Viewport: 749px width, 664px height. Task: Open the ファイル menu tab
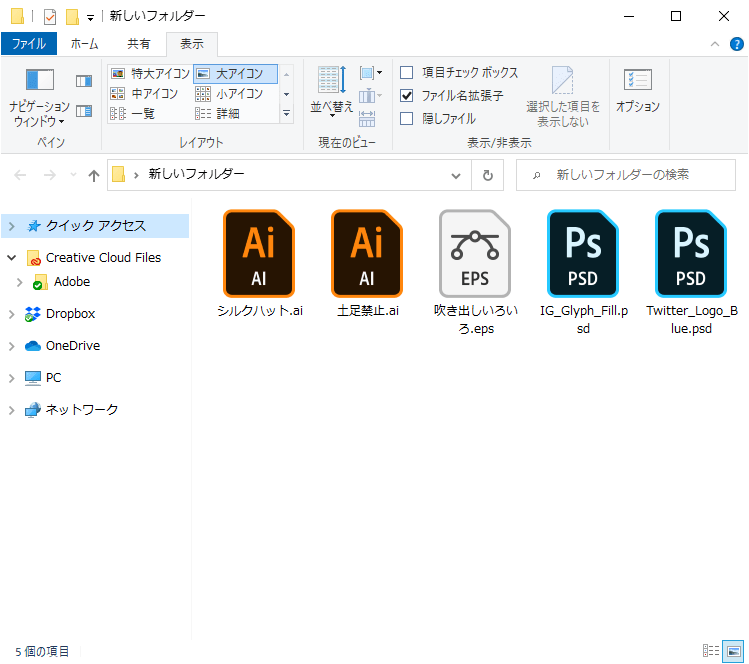click(x=29, y=44)
